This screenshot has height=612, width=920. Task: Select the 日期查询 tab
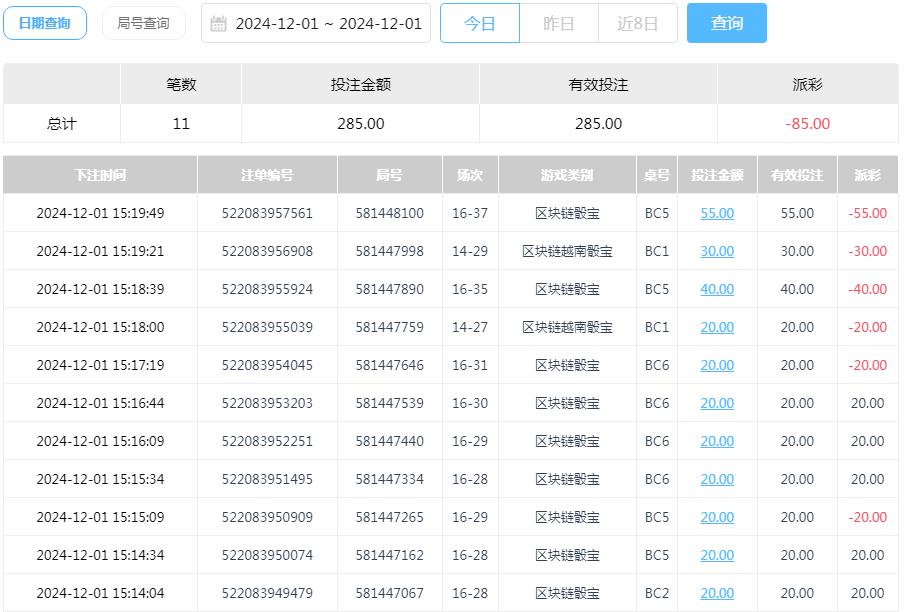click(x=45, y=23)
